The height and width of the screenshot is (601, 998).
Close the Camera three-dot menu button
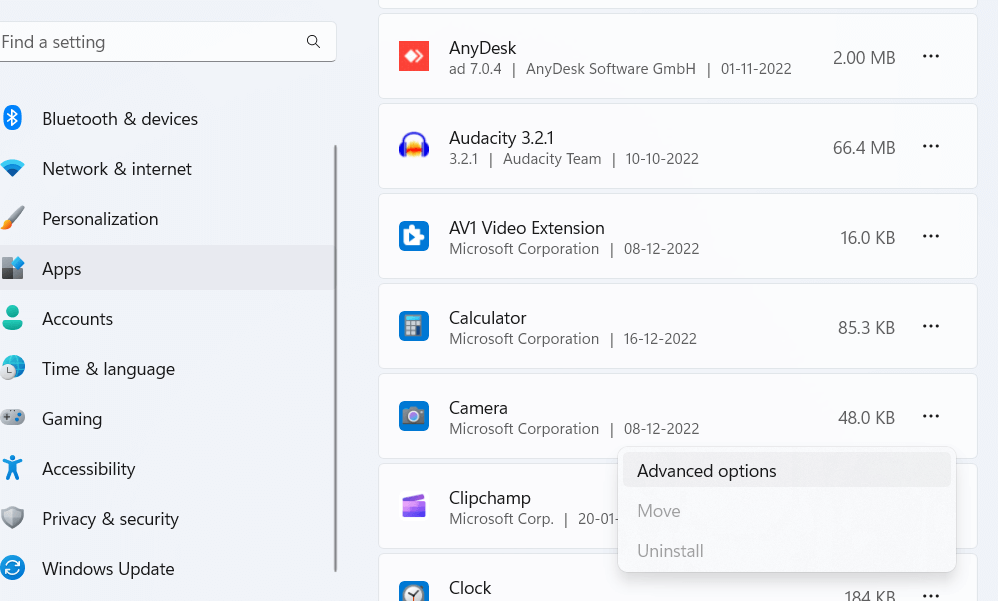coord(931,416)
